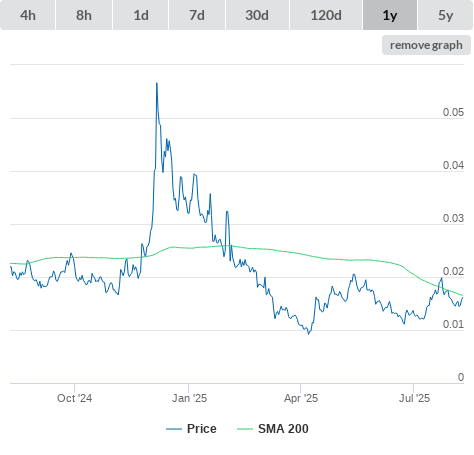Image resolution: width=474 pixels, height=455 pixels.
Task: Click the green SMA 200 legend line
Action: pos(245,429)
